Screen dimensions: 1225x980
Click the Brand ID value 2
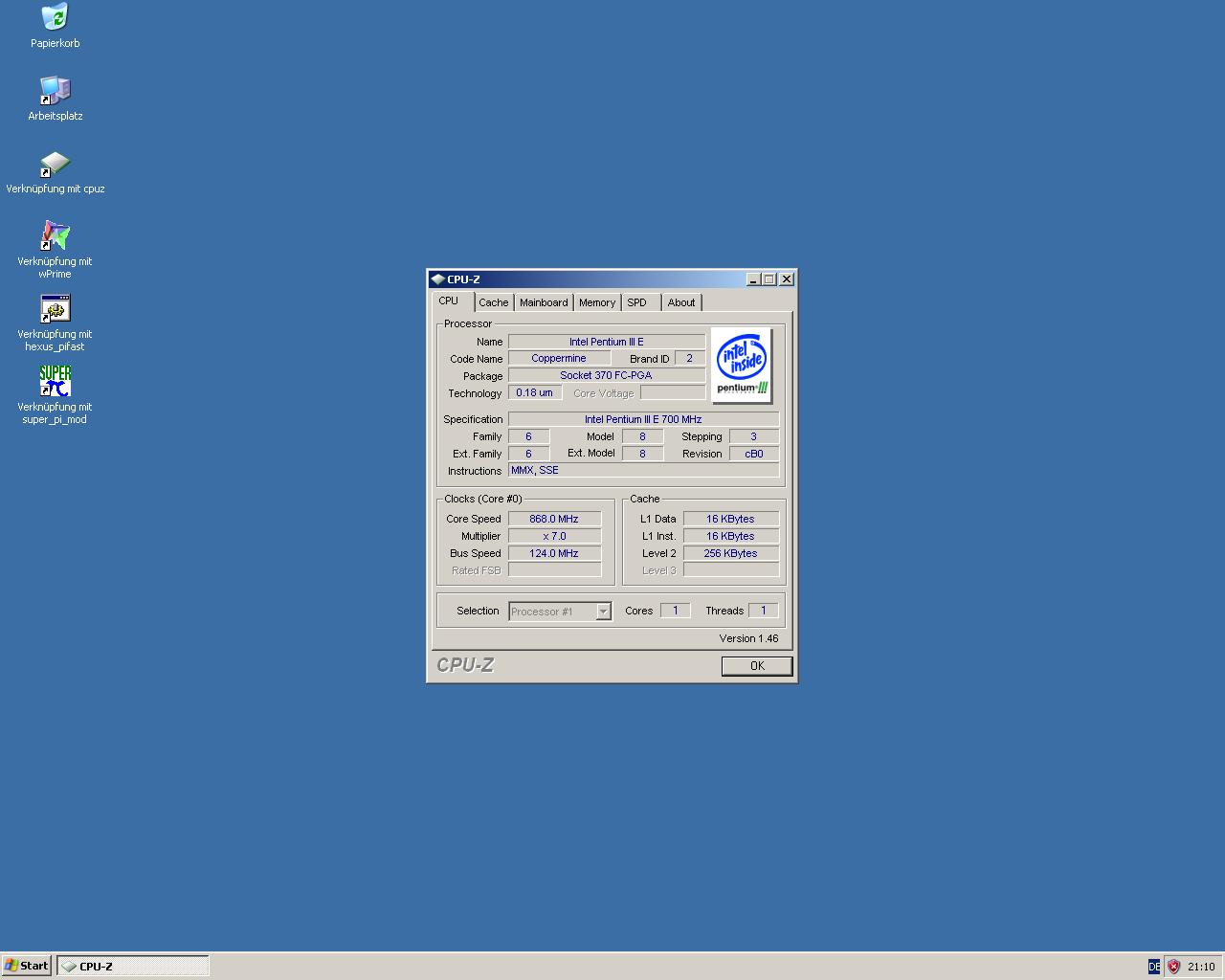[x=690, y=358]
